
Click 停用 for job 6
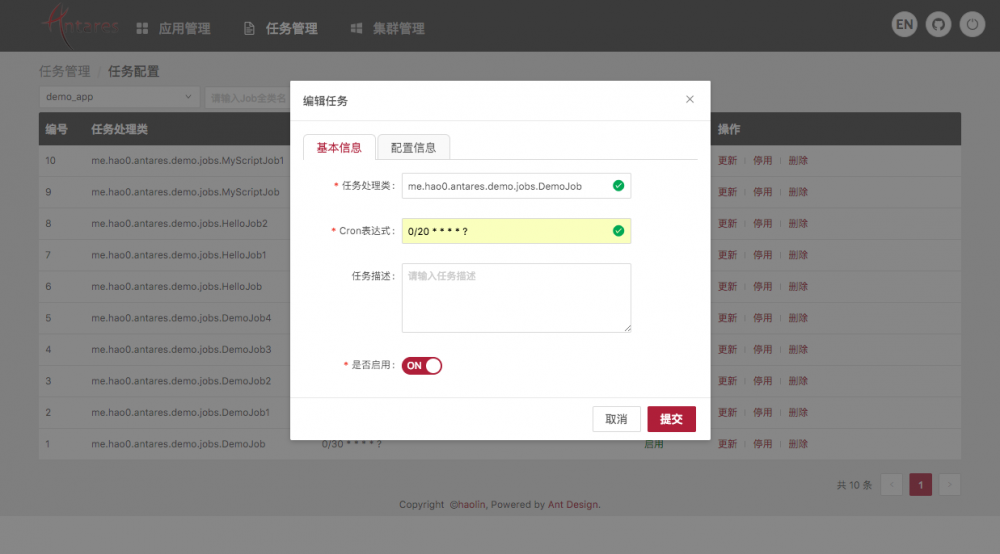tap(762, 287)
